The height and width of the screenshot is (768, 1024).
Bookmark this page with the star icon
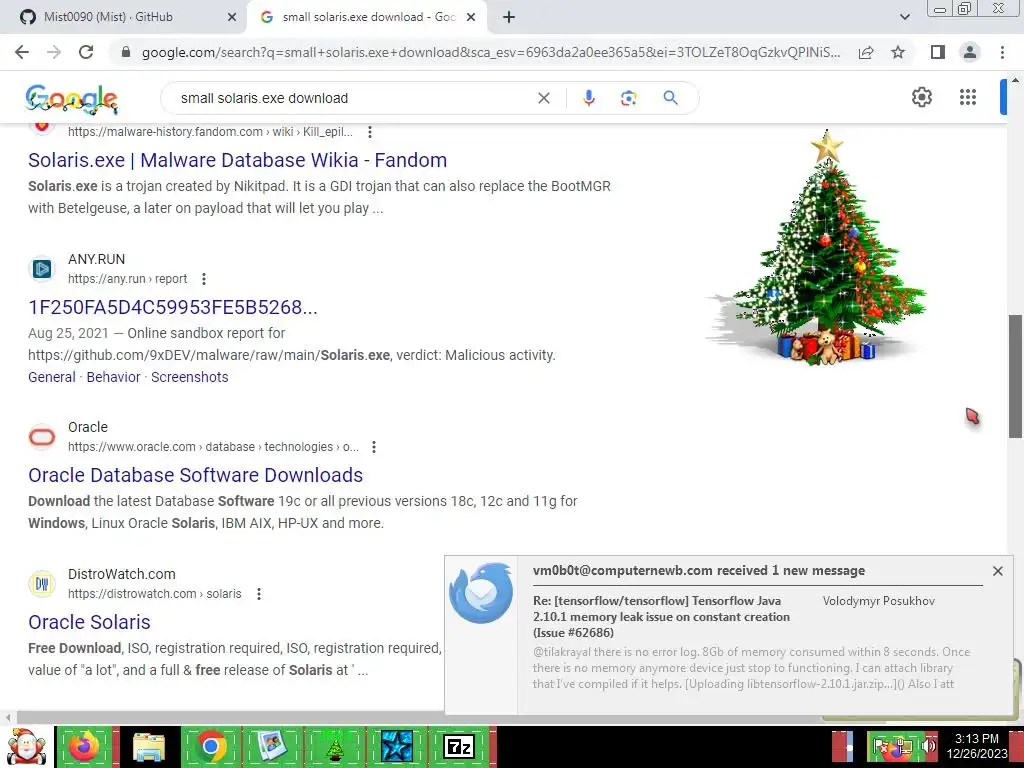[898, 52]
